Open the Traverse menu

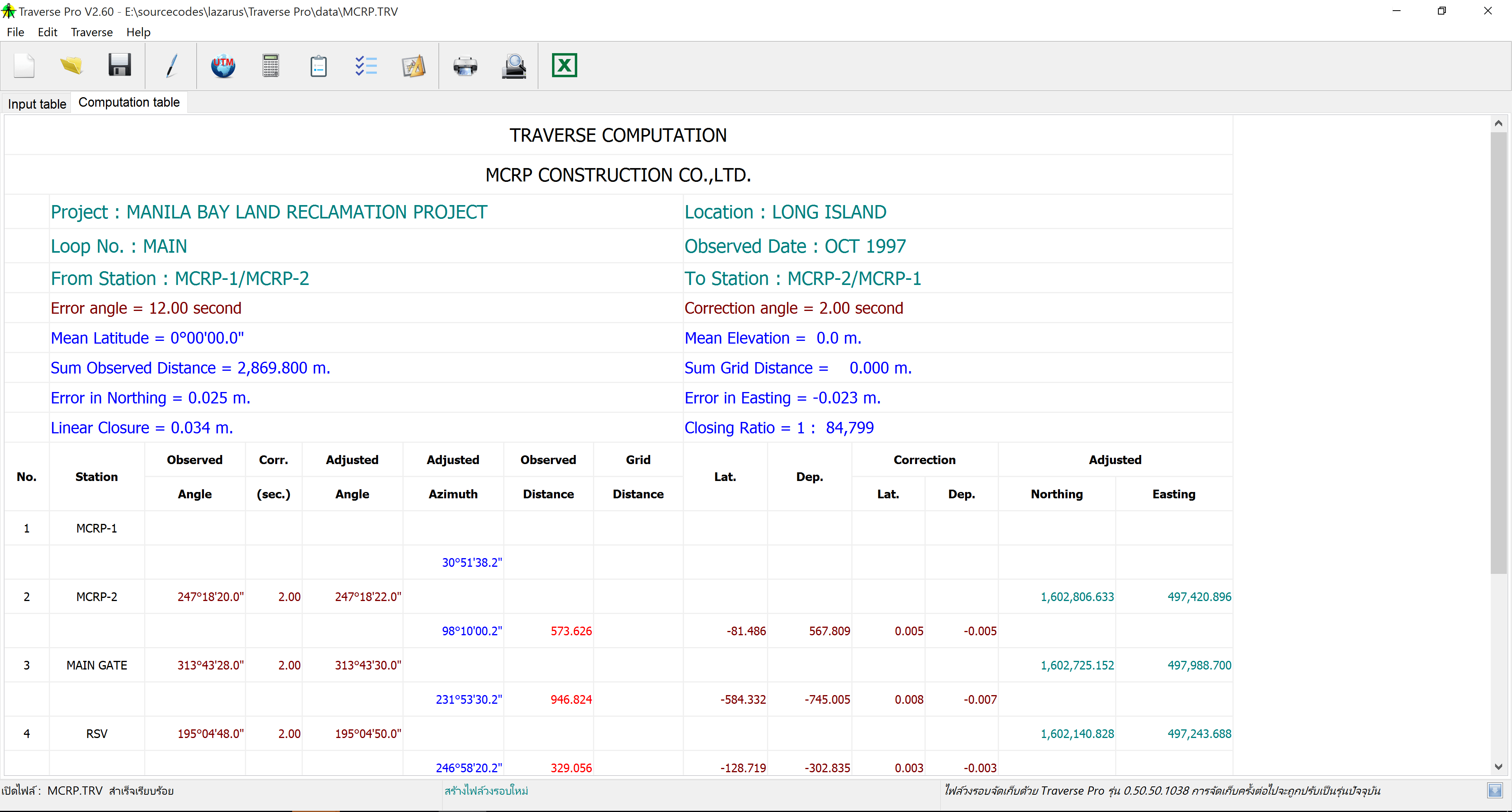[x=92, y=32]
